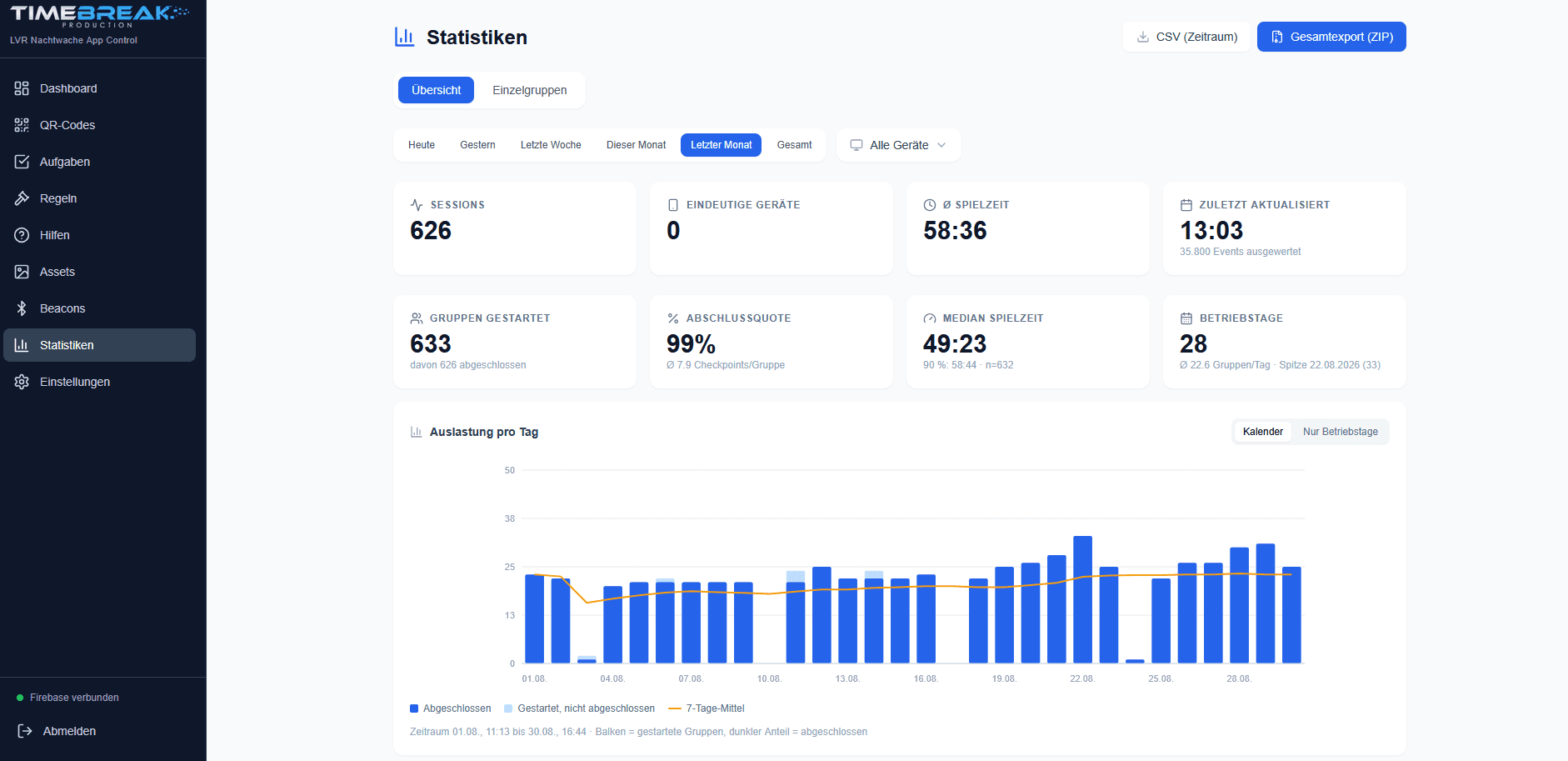Screen dimensions: 1568x761
Task: Select the Heute time range
Action: [x=422, y=145]
